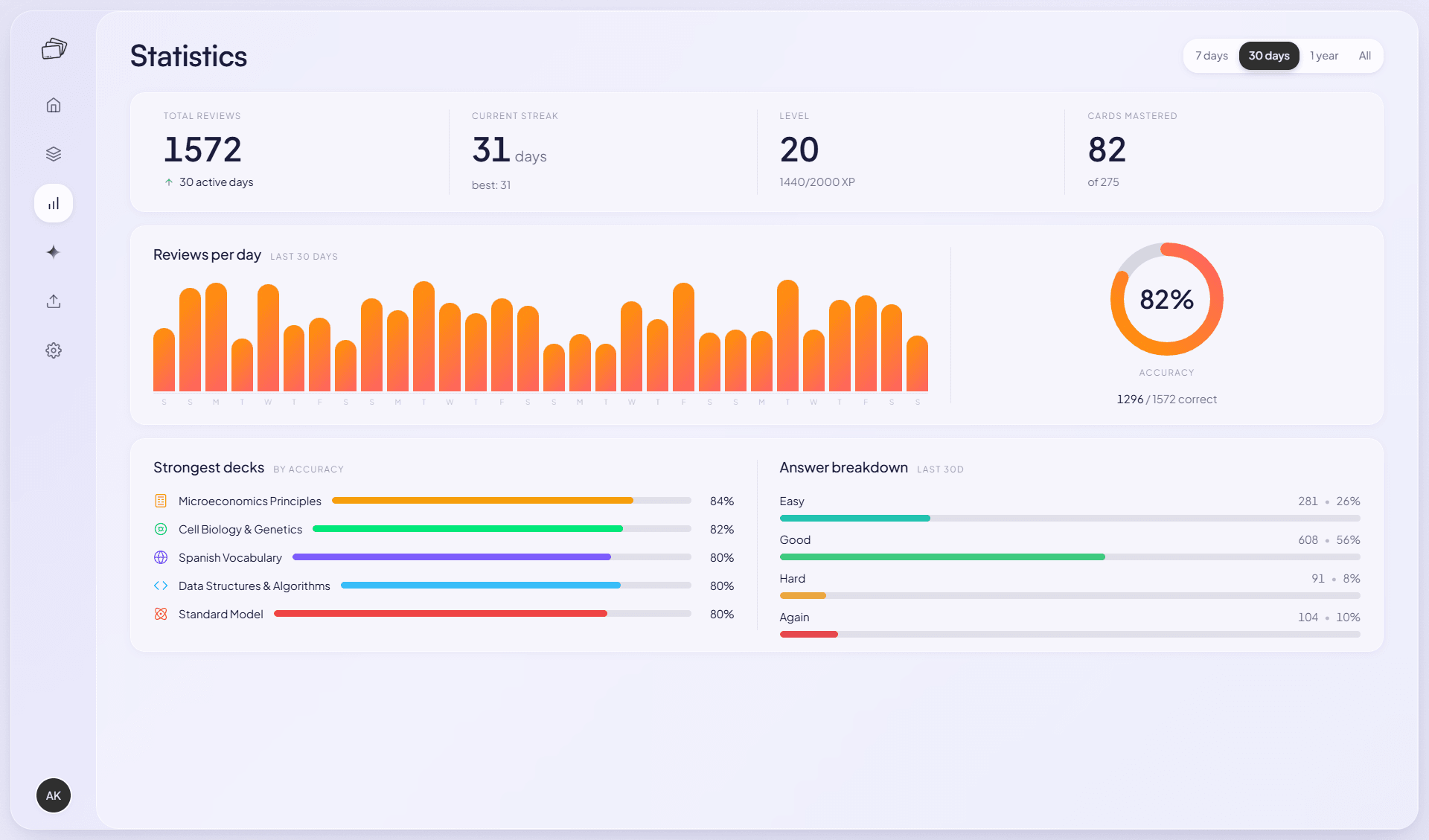The height and width of the screenshot is (840, 1429).
Task: Open the Home sidebar icon
Action: tap(54, 105)
